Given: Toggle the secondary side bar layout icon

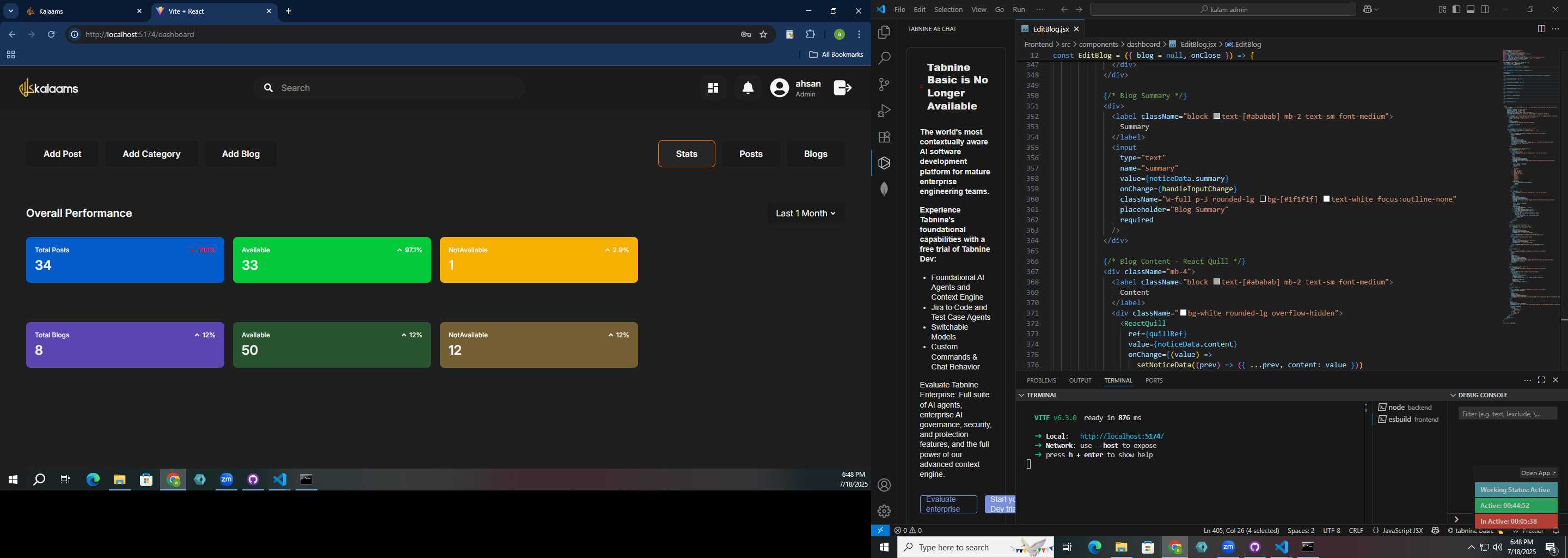Looking at the screenshot, I should click(1485, 10).
